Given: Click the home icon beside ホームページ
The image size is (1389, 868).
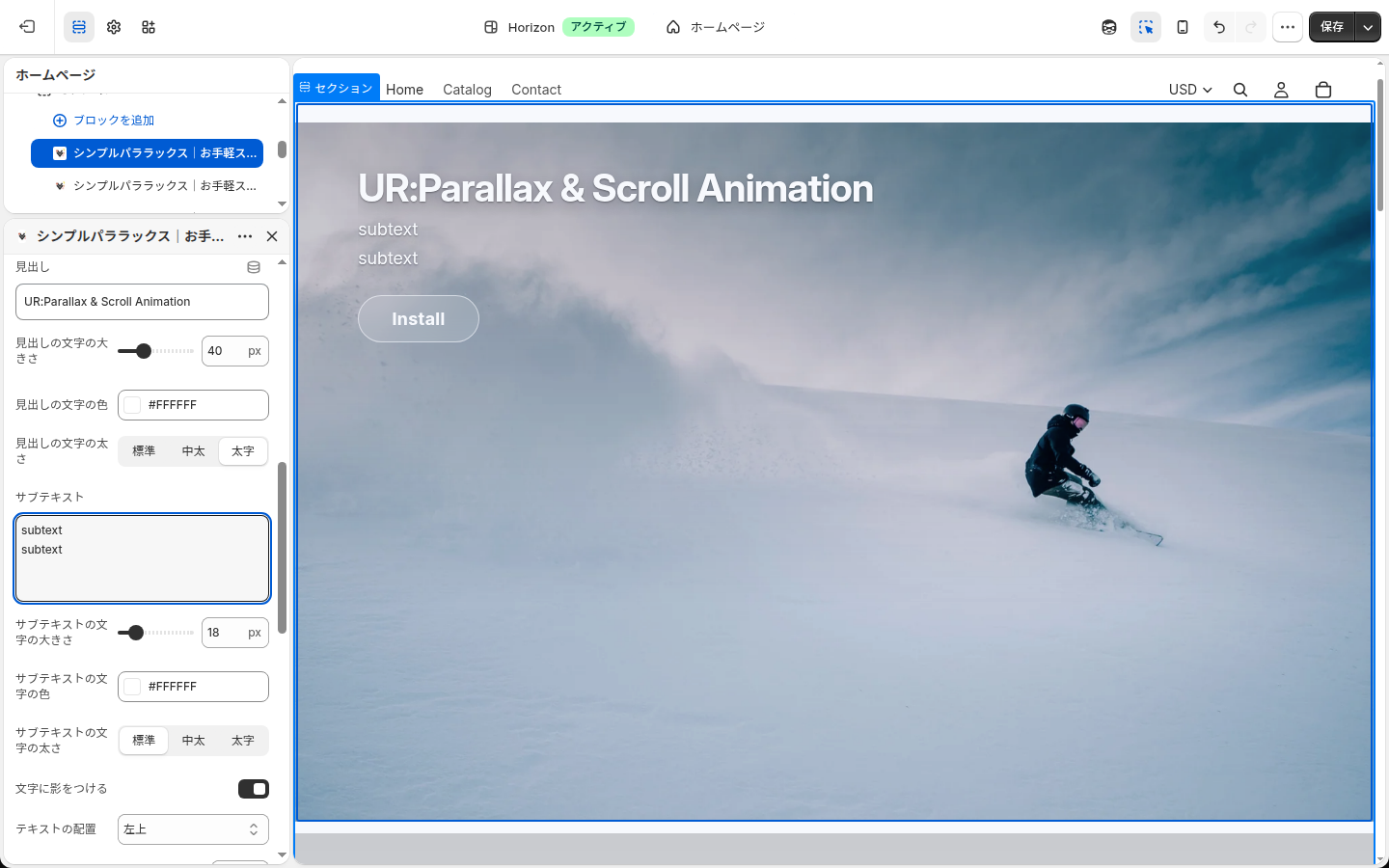Looking at the screenshot, I should [673, 27].
